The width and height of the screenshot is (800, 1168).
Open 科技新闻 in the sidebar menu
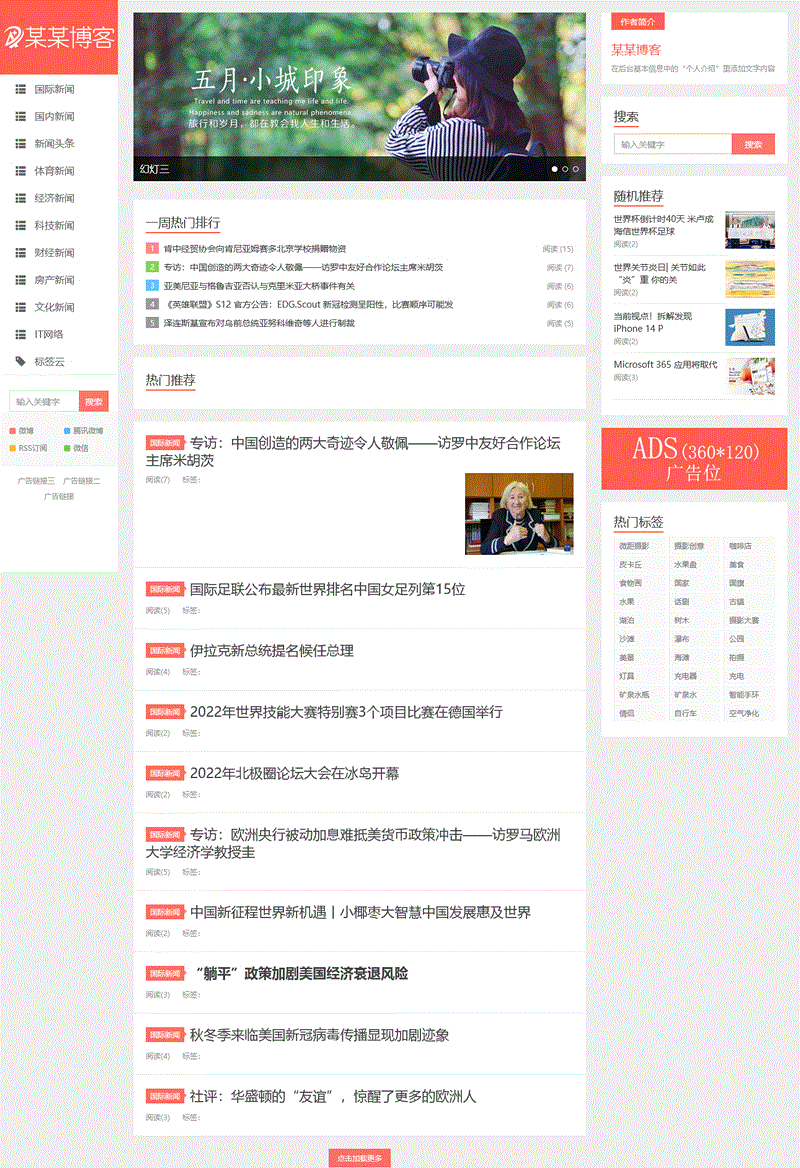(x=54, y=226)
